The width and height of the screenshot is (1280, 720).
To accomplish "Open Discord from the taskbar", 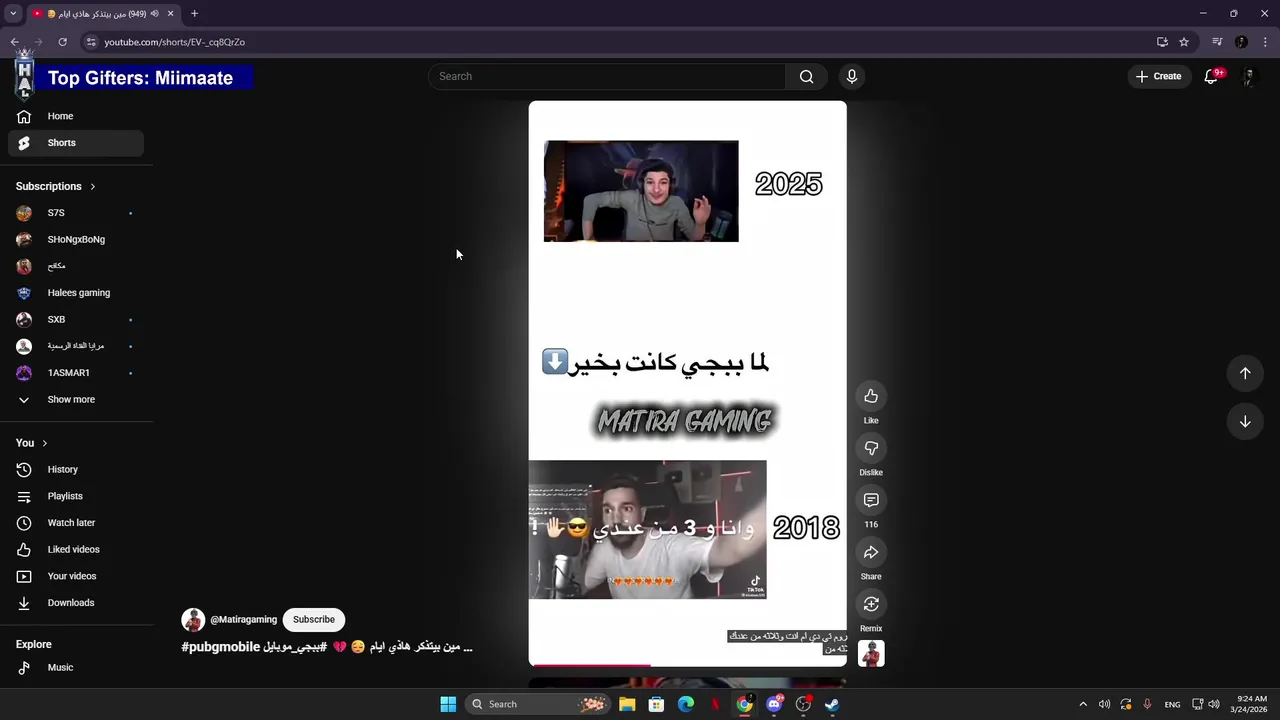I will (774, 704).
